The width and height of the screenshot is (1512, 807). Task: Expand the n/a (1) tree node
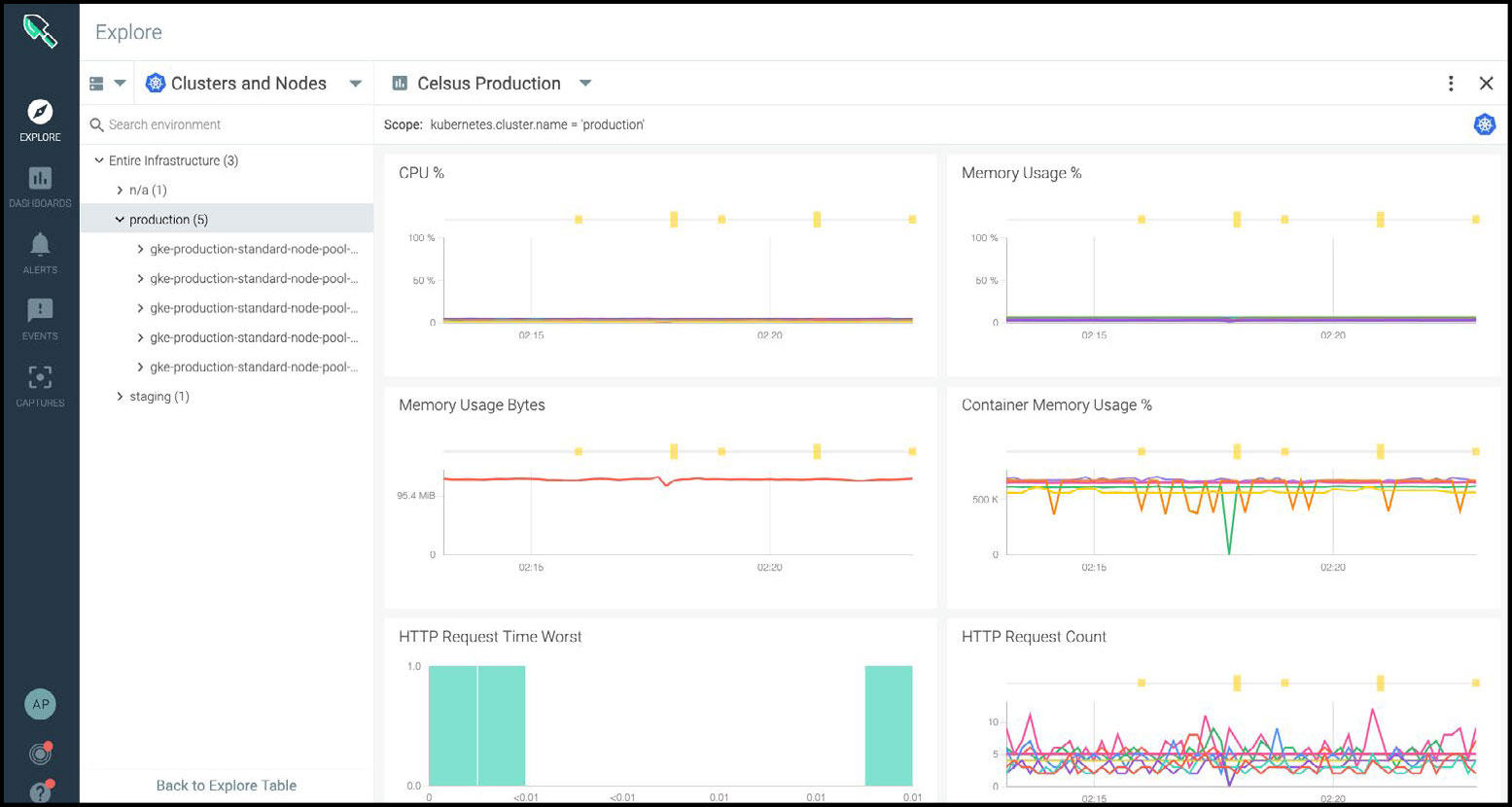point(120,191)
